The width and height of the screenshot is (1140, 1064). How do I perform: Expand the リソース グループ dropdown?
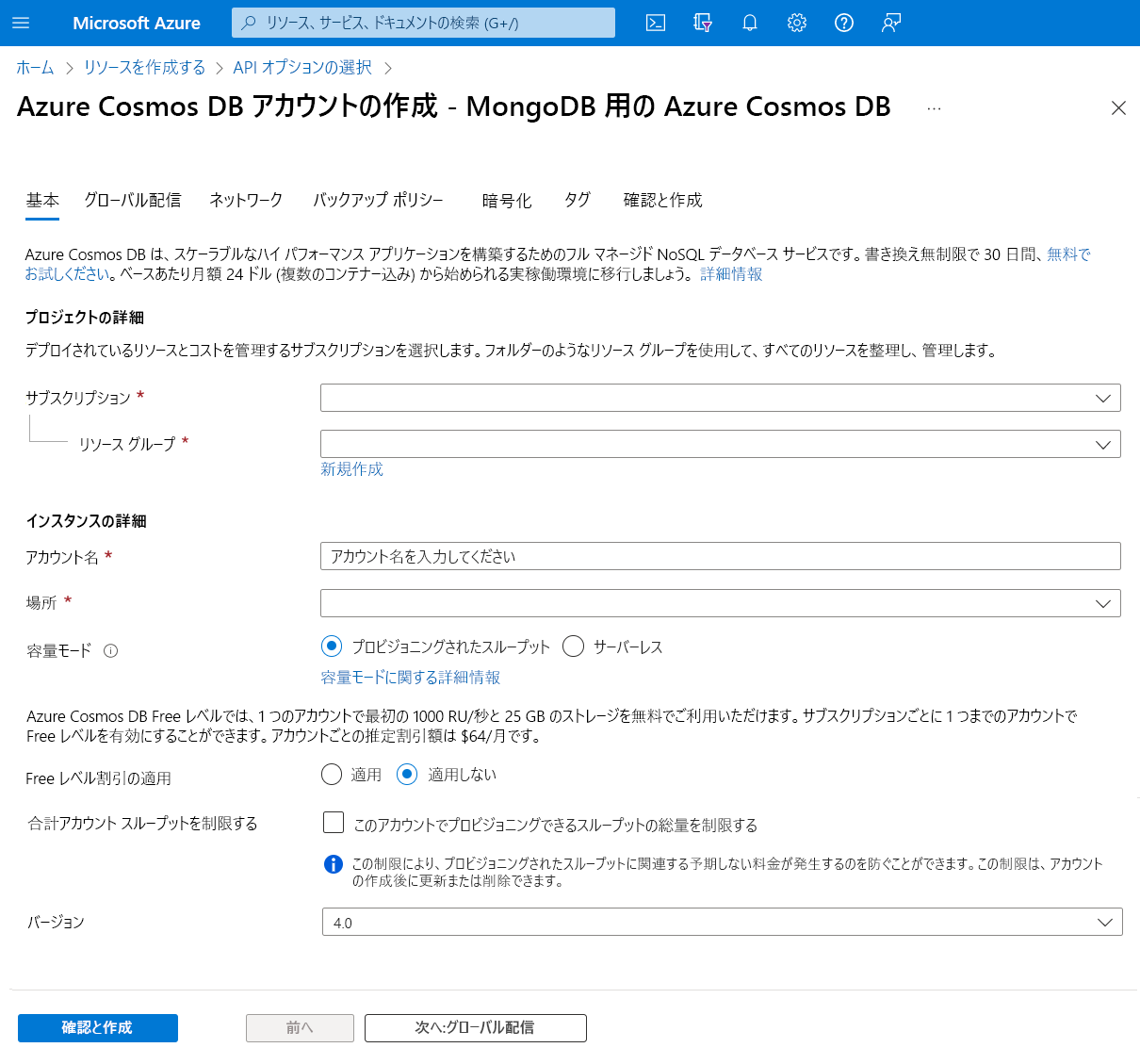721,444
